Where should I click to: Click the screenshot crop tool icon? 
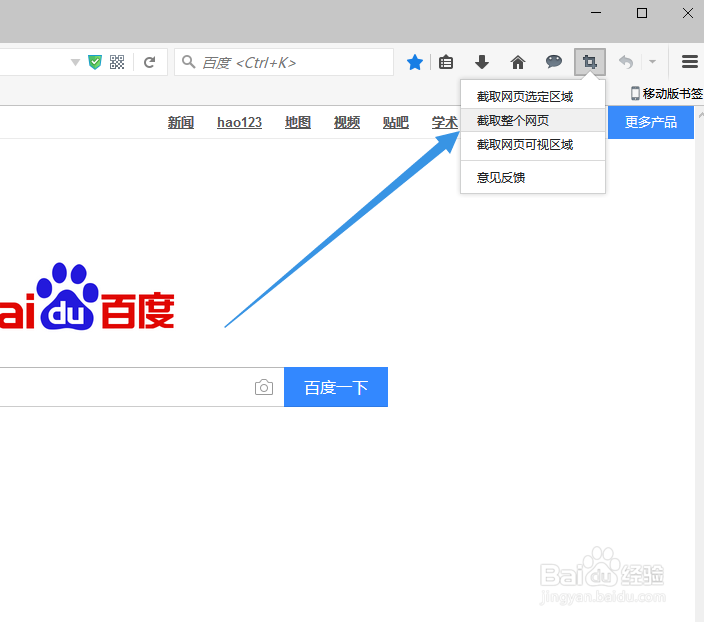coord(590,62)
